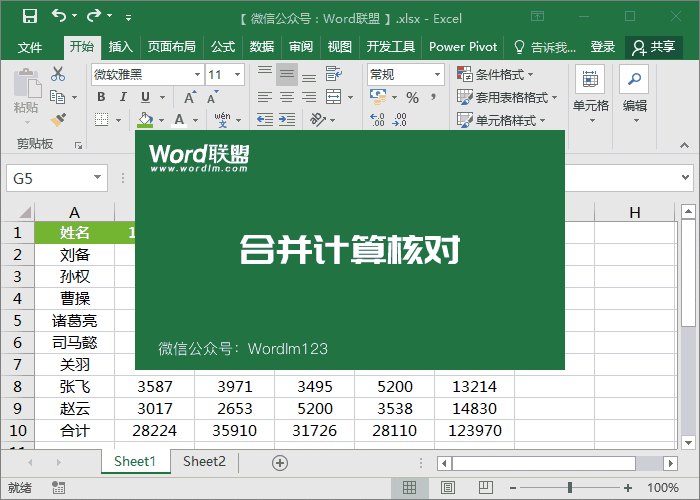Apply percent style
This screenshot has height=500, width=700.
point(412,97)
